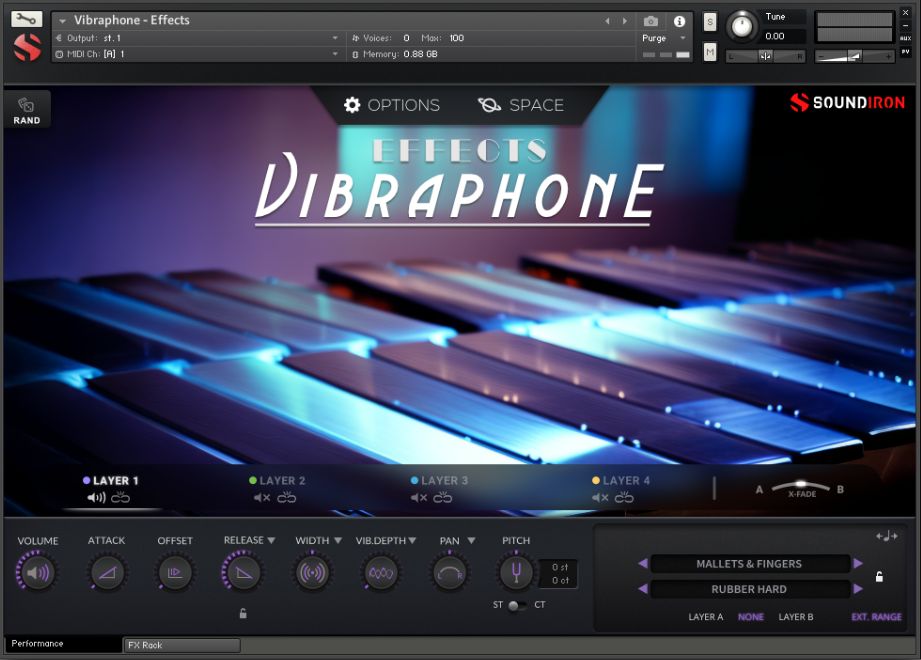Select the Performance tab
Screen dimensions: 921x660
[40, 645]
